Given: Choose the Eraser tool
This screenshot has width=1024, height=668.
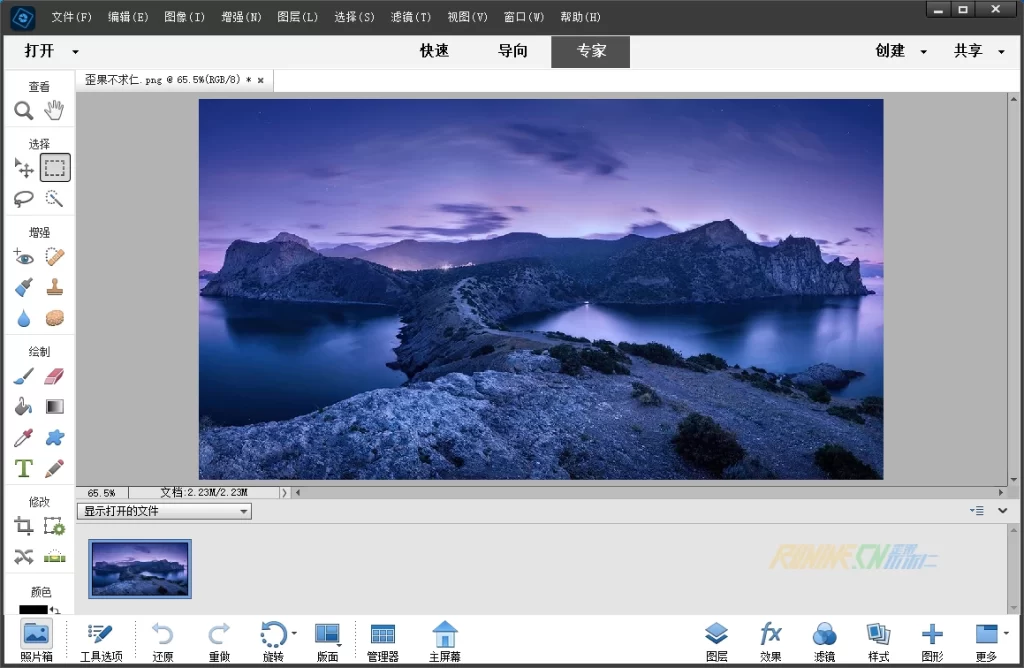Looking at the screenshot, I should pos(55,376).
